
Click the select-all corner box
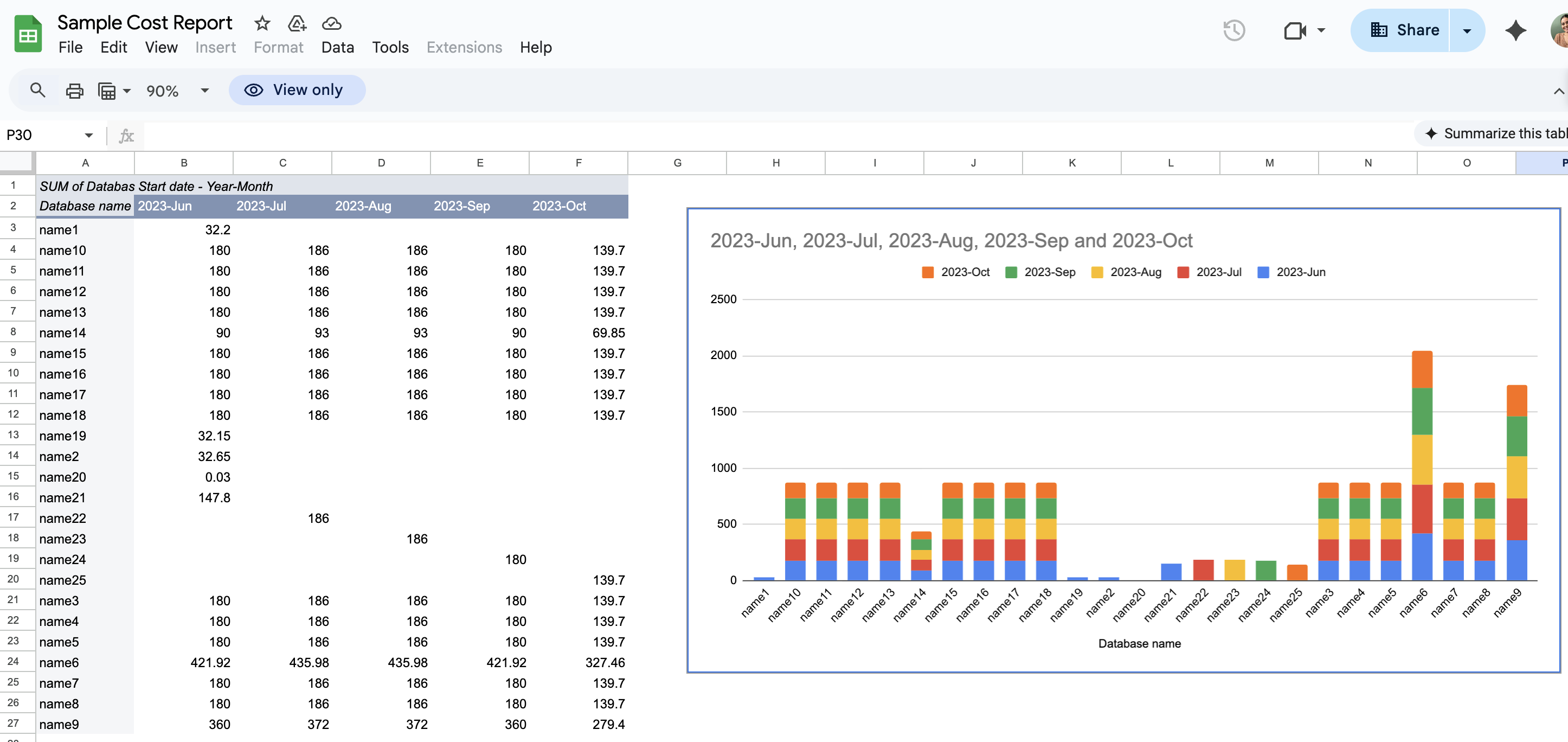click(17, 163)
